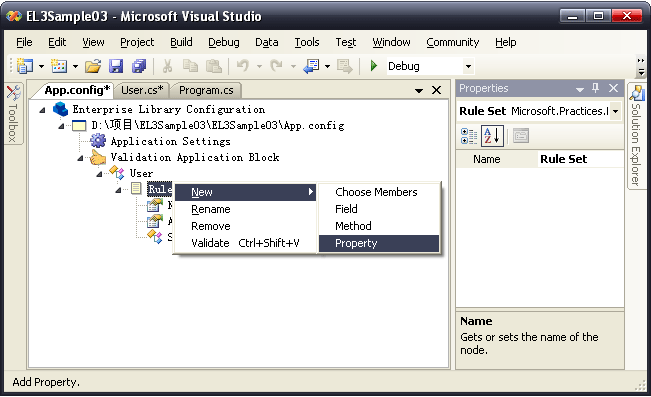Click Remove in the context menu

click(245, 226)
